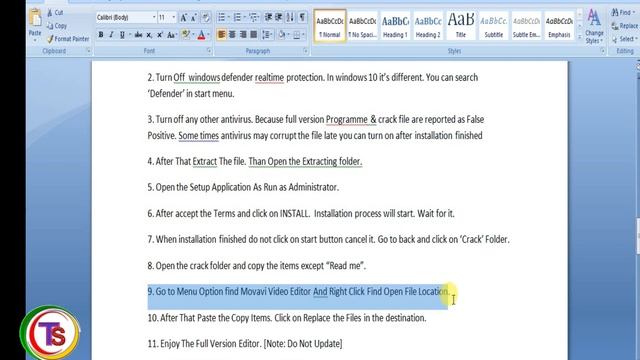
Task: Click the phrase 'Than Open the Extracting folder.'
Action: [305, 162]
